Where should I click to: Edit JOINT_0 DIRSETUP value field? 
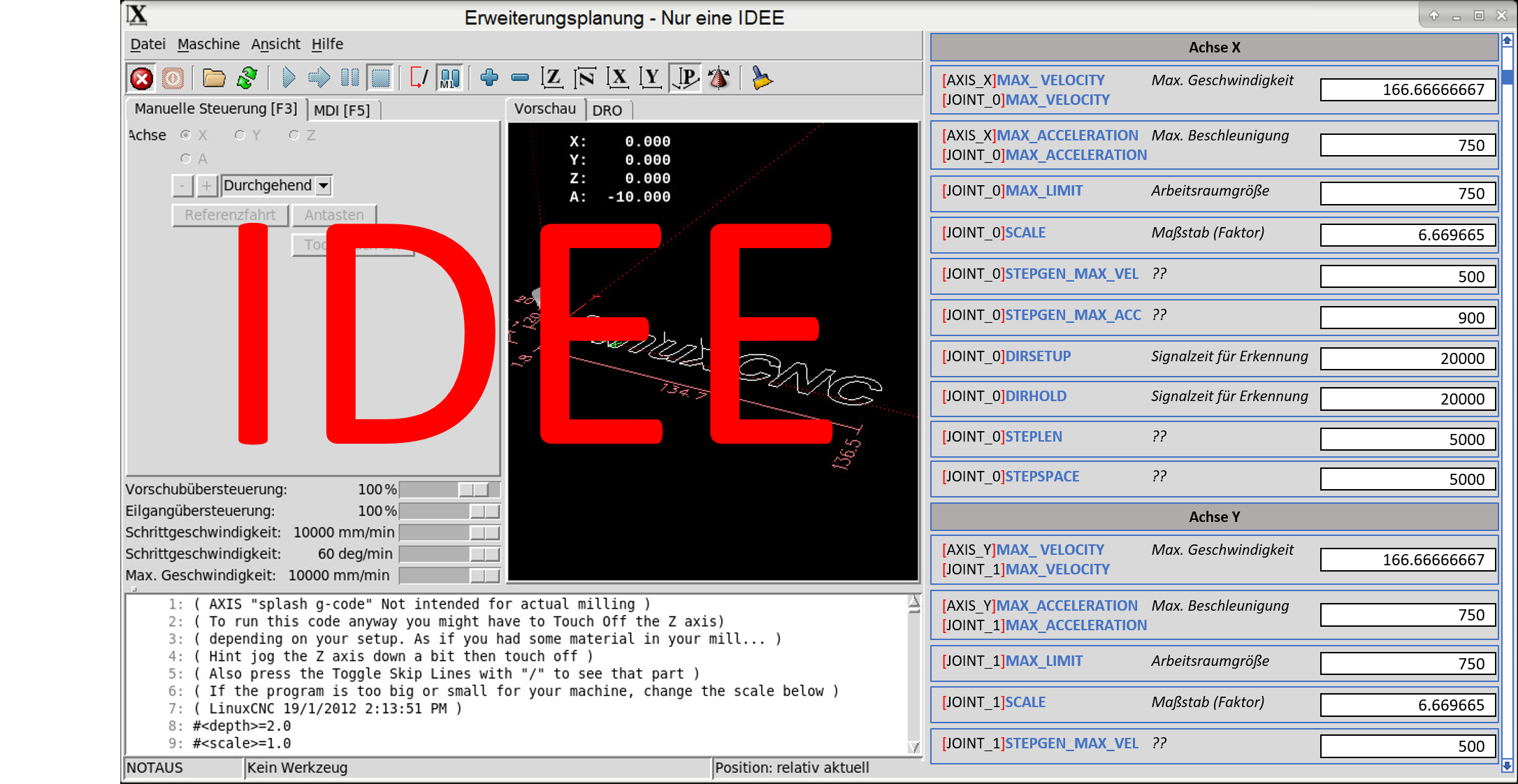[x=1408, y=358]
